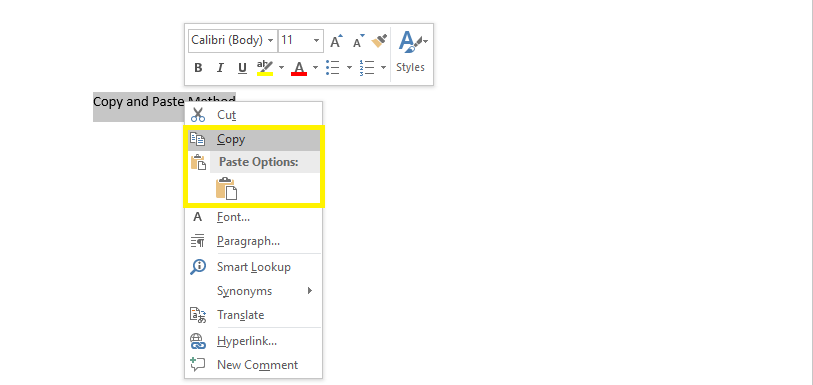Viewport: 813px width, 385px height.
Task: Apply red font color
Action: (x=299, y=68)
